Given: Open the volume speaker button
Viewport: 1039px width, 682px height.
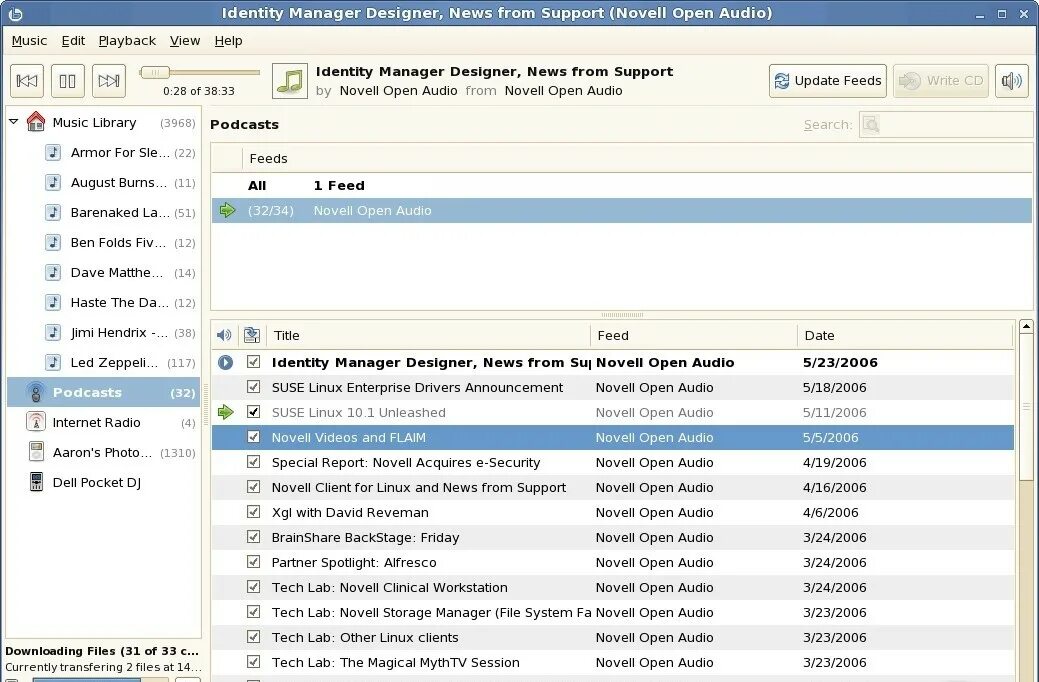Looking at the screenshot, I should coord(1011,81).
